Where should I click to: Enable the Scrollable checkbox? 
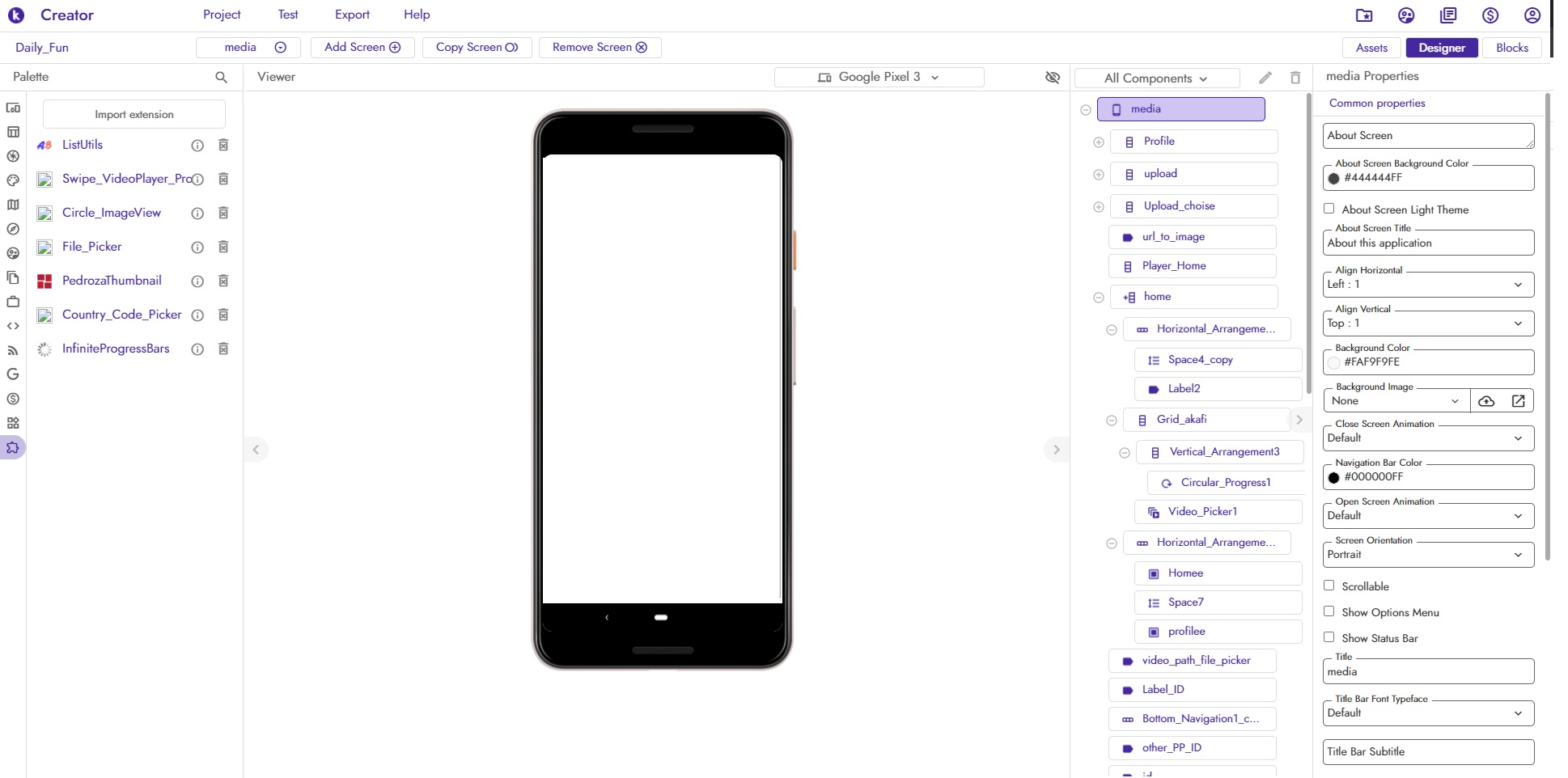[x=1329, y=586]
